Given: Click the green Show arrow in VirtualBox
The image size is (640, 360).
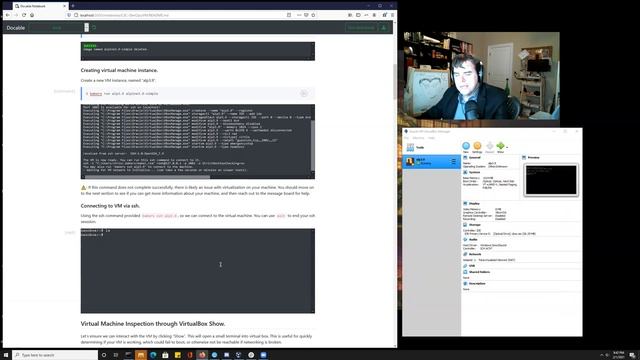Looking at the screenshot, I should pyautogui.click(x=500, y=146).
